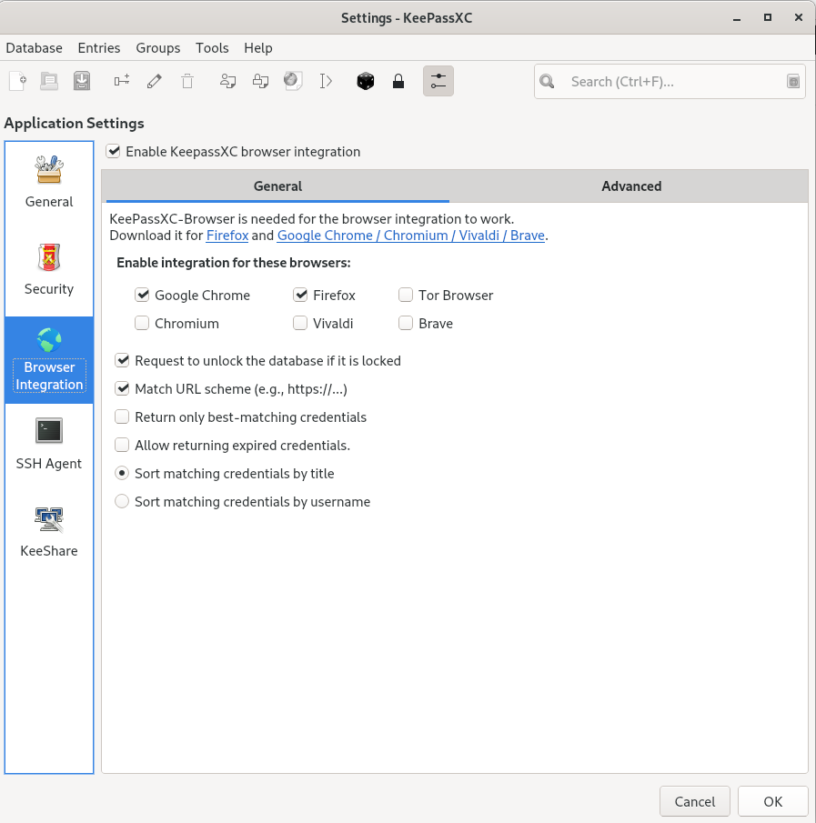Select the Save database icon

point(81,81)
